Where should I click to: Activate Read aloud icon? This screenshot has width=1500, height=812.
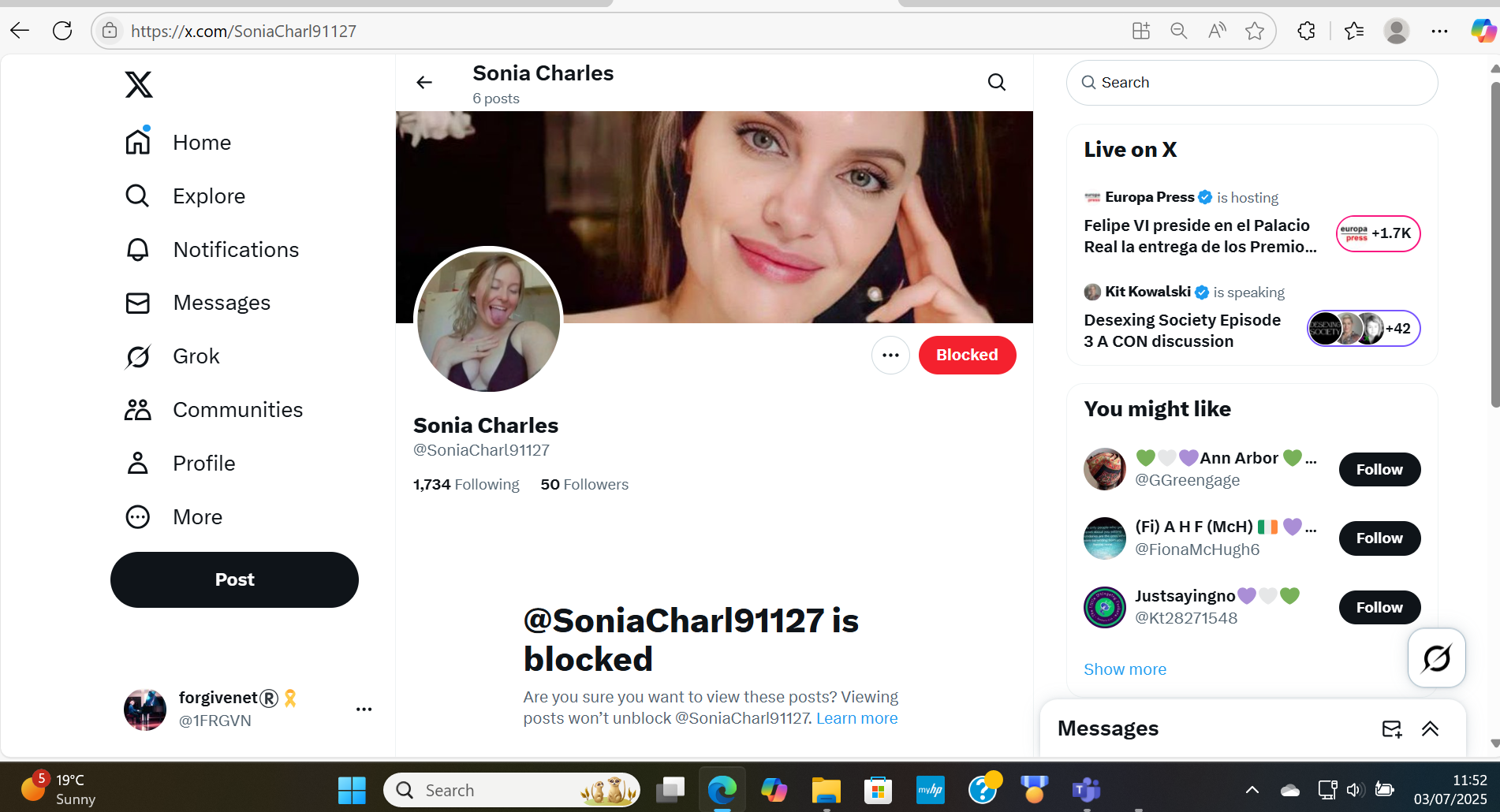click(x=1217, y=31)
